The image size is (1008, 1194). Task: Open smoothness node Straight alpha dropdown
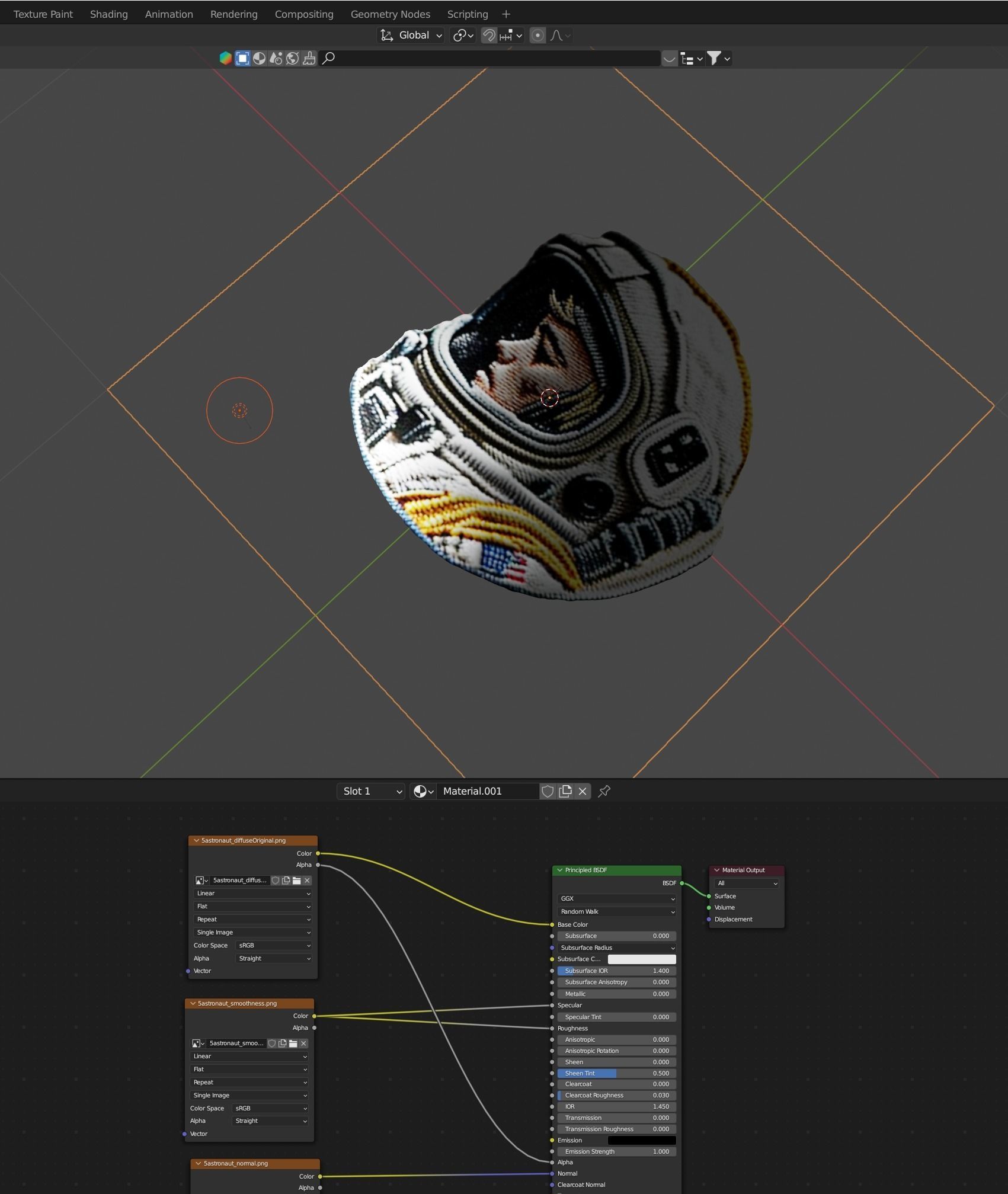[270, 1121]
